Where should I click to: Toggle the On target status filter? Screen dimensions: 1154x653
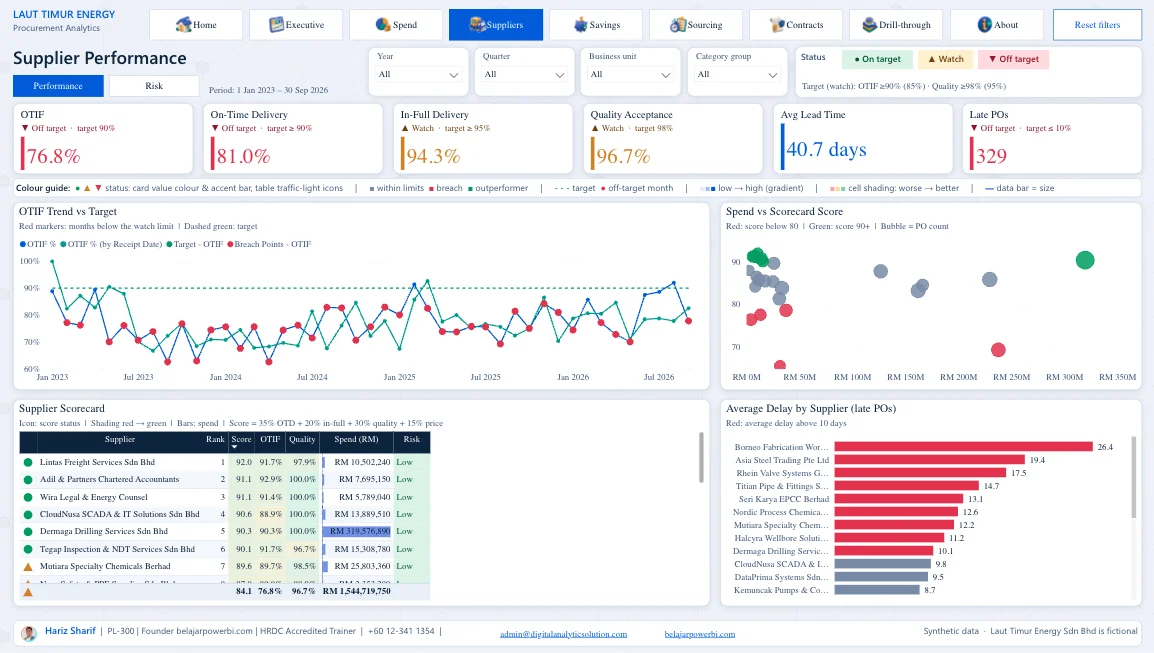877,59
